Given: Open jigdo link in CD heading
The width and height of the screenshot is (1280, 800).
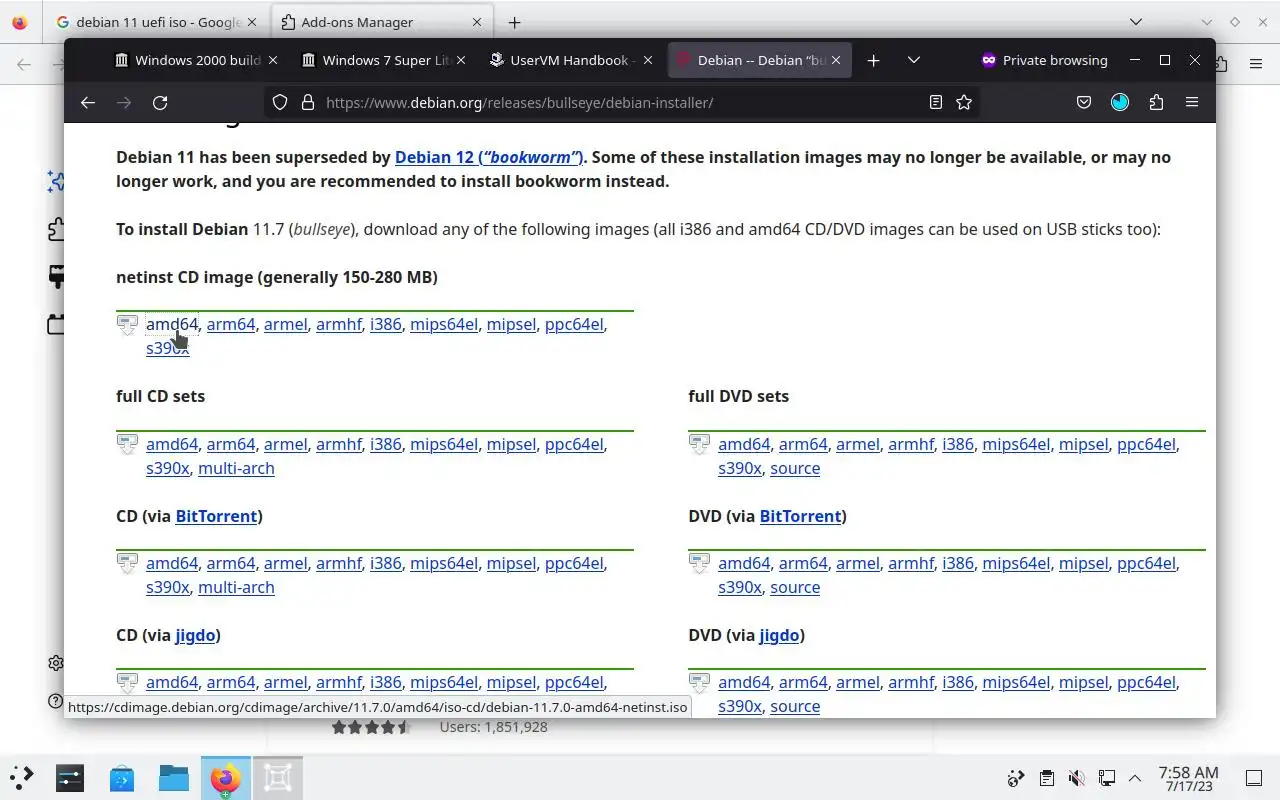Looking at the screenshot, I should click(x=195, y=635).
